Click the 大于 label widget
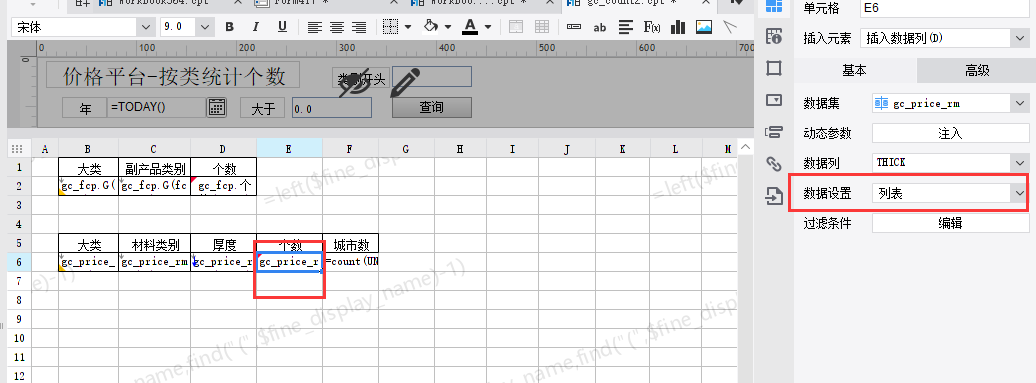This screenshot has width=1036, height=383. (x=262, y=108)
